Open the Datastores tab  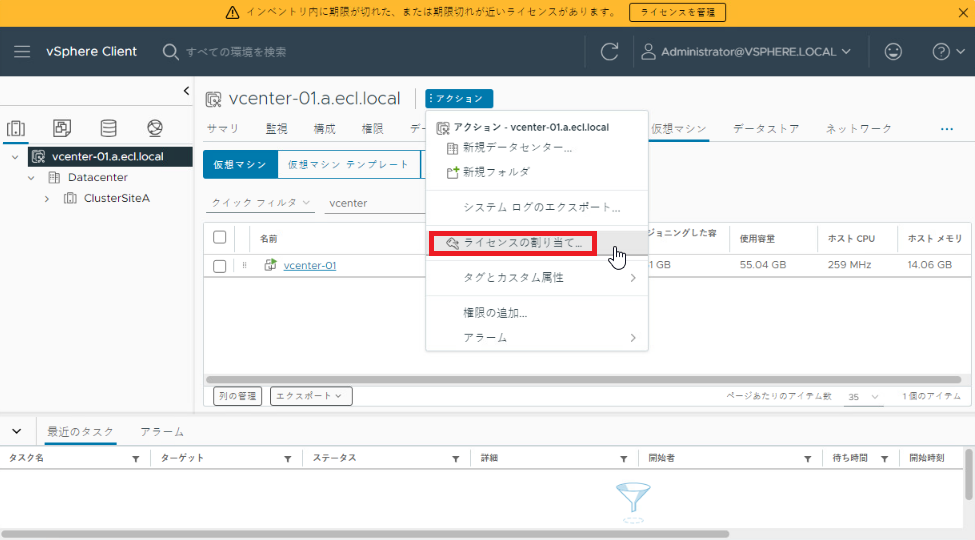click(x=765, y=129)
